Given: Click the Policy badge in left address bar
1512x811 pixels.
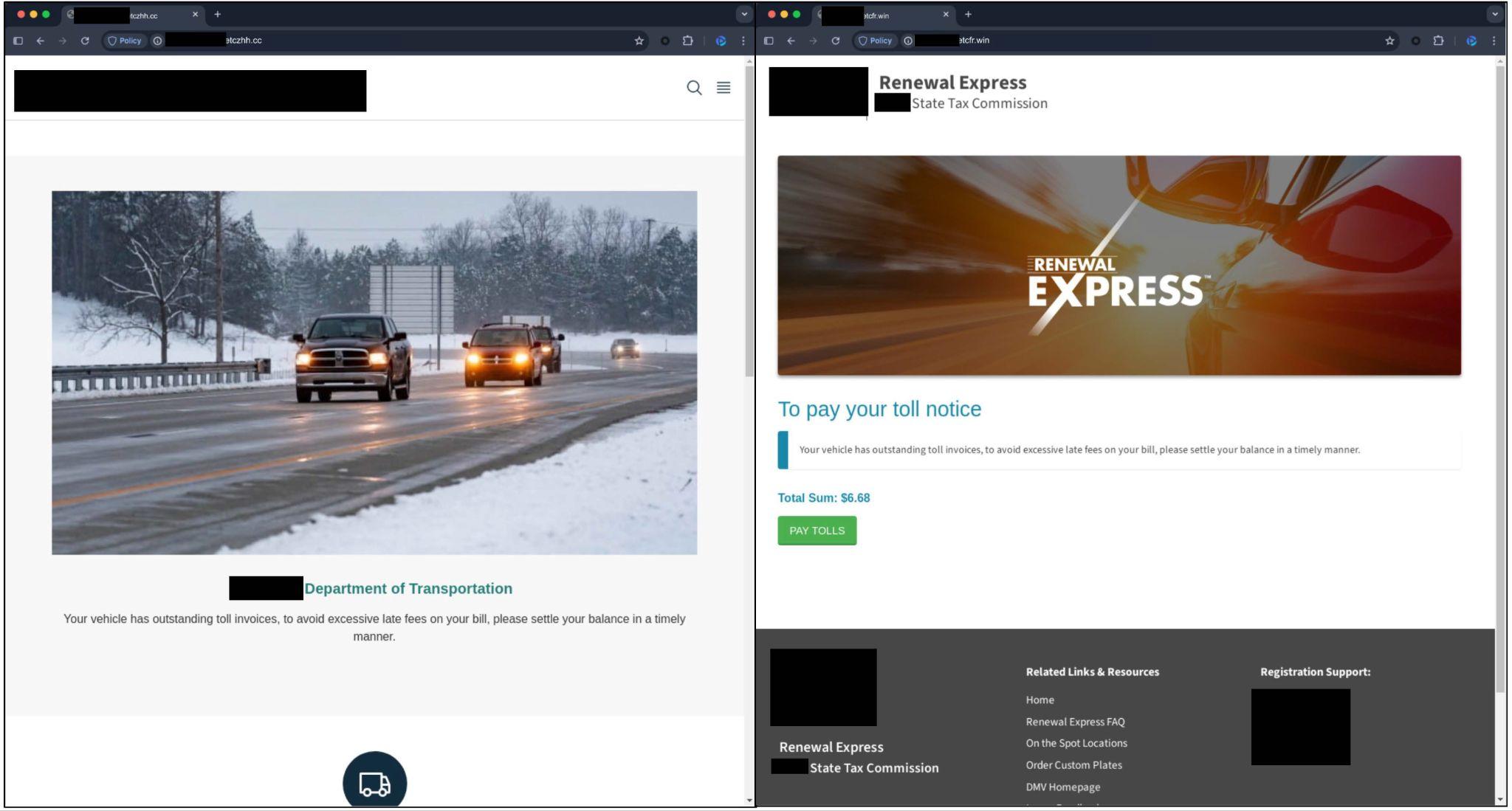Looking at the screenshot, I should [x=125, y=41].
